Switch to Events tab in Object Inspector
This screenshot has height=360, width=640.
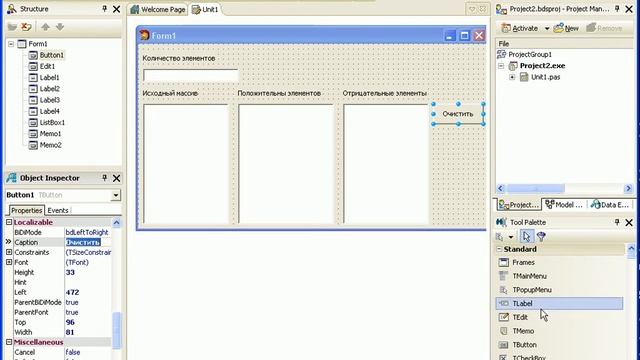click(x=58, y=210)
